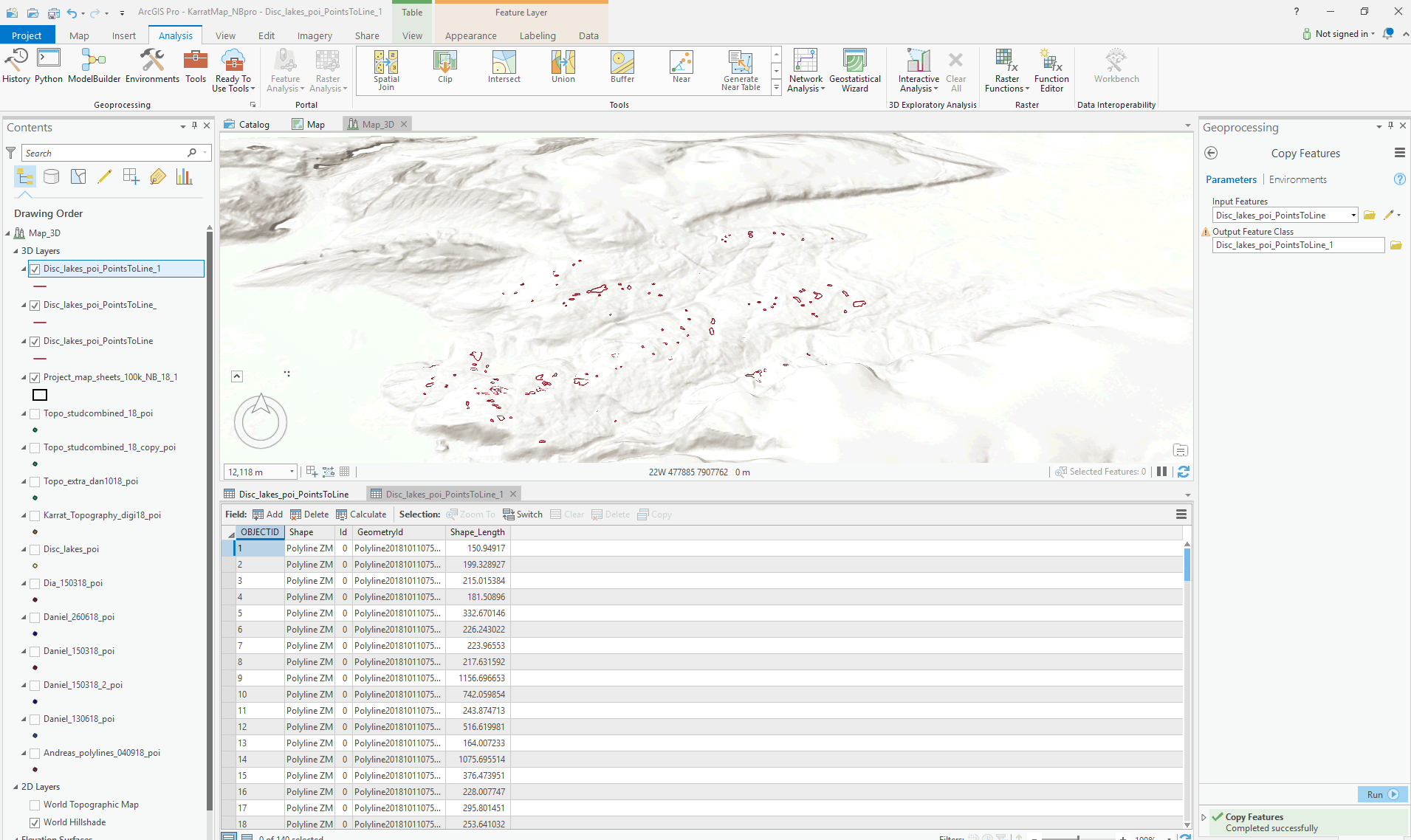
Task: Select the Buffer tool
Action: (x=622, y=67)
